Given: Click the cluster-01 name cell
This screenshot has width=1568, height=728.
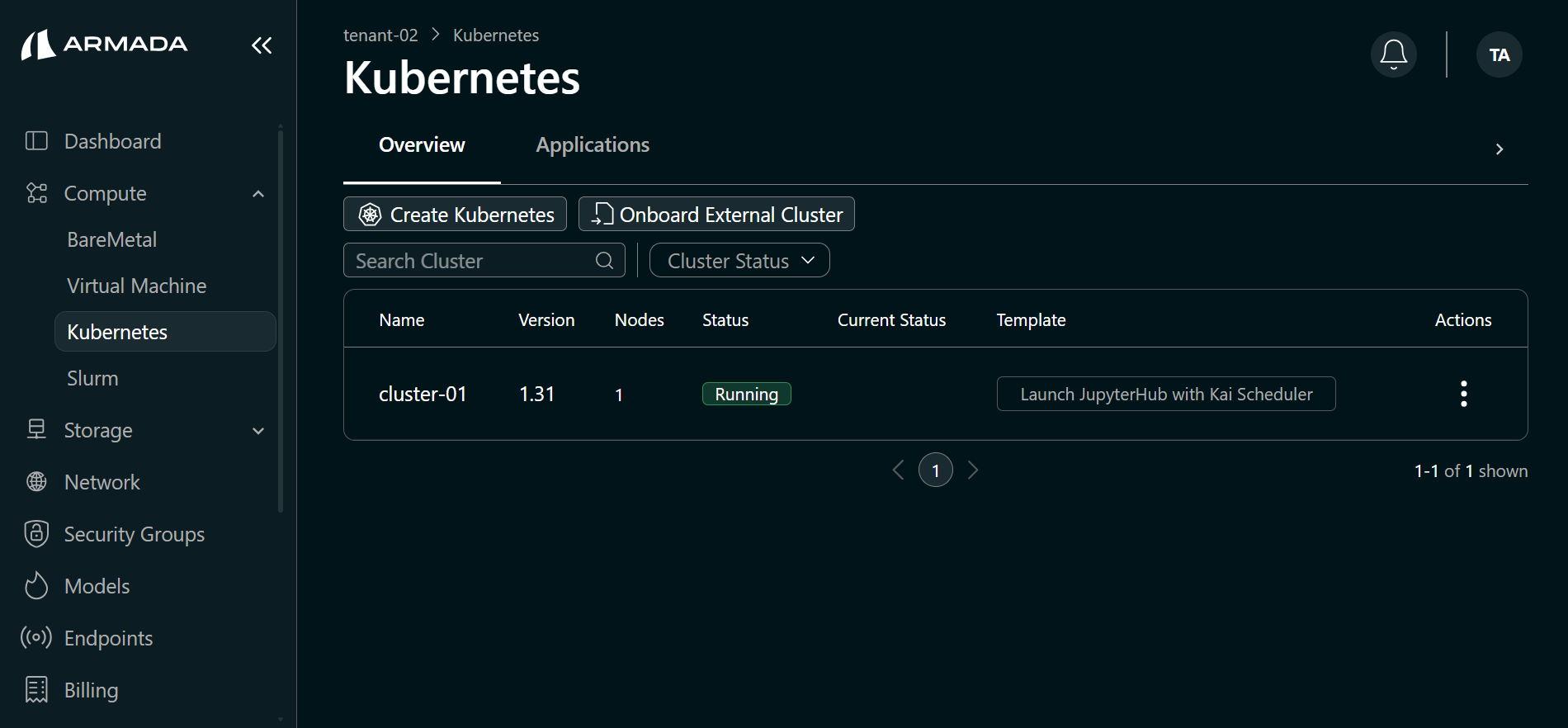Looking at the screenshot, I should click(423, 395).
